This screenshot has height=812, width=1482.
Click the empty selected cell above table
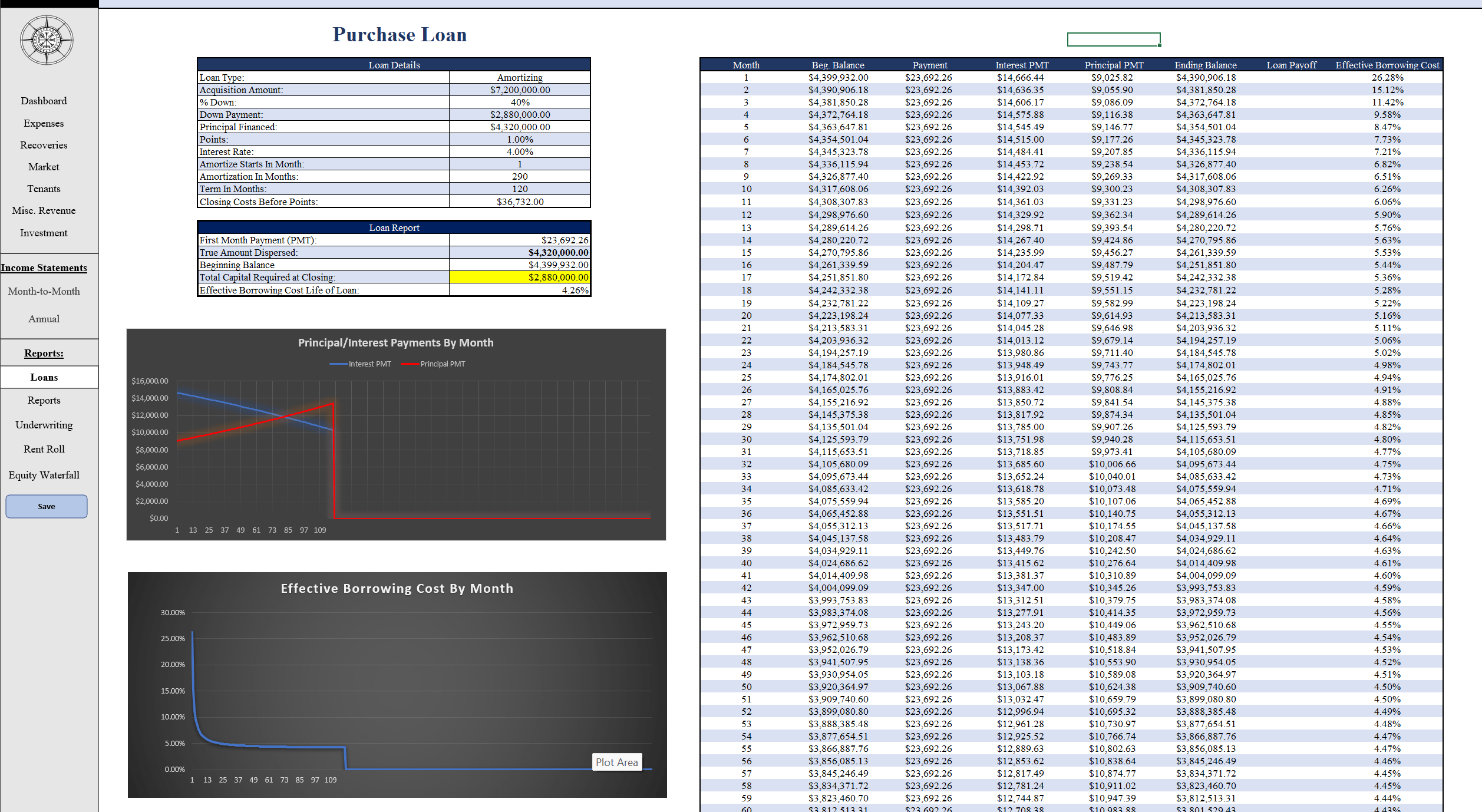pos(1113,39)
